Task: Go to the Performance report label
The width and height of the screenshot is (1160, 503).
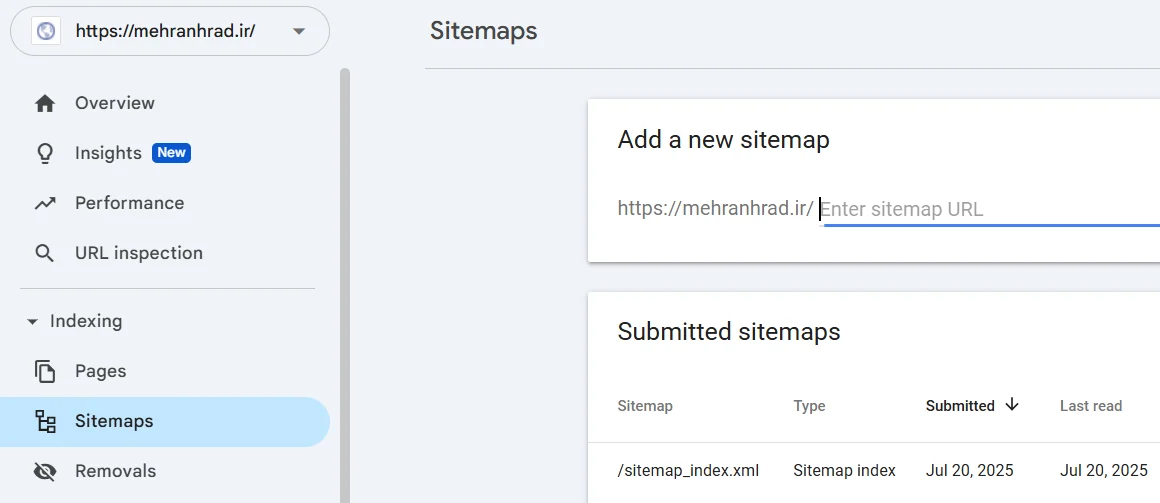Action: [129, 203]
